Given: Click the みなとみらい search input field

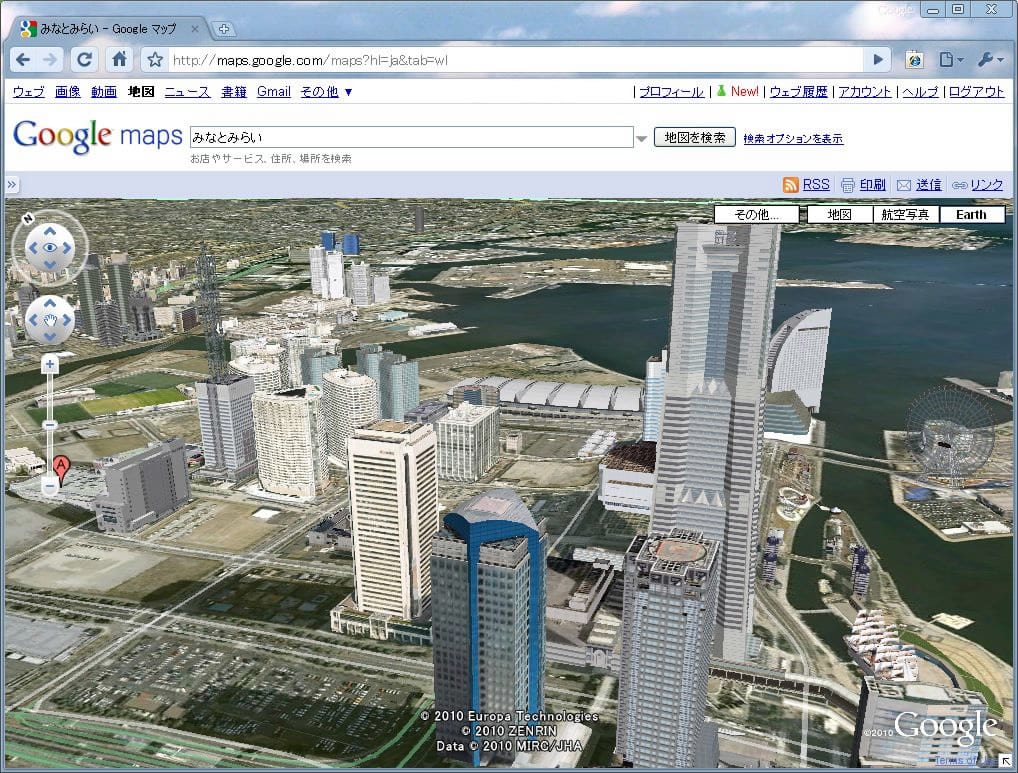Looking at the screenshot, I should pyautogui.click(x=410, y=137).
